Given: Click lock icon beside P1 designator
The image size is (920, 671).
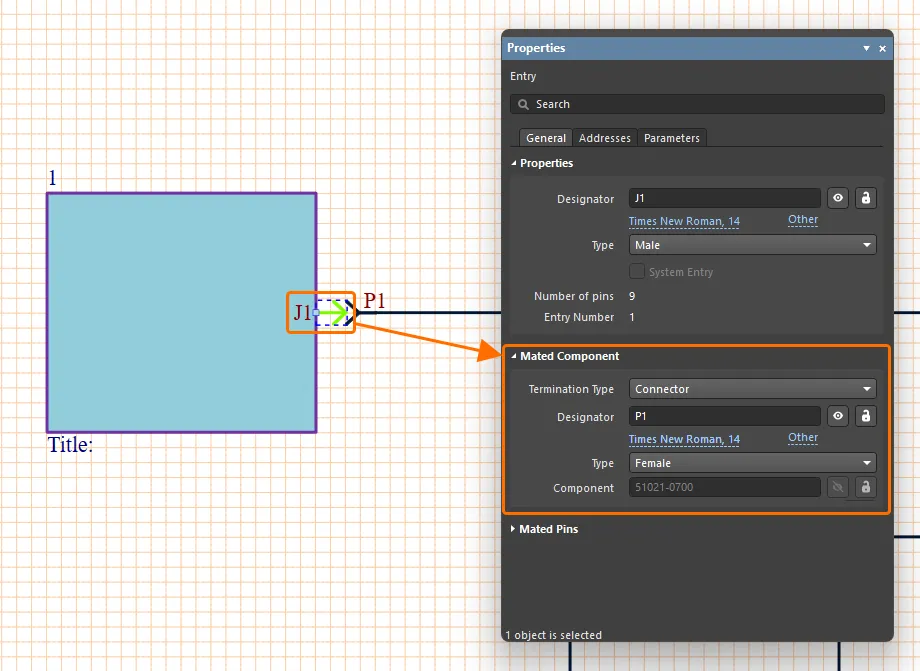Looking at the screenshot, I should pos(866,416).
